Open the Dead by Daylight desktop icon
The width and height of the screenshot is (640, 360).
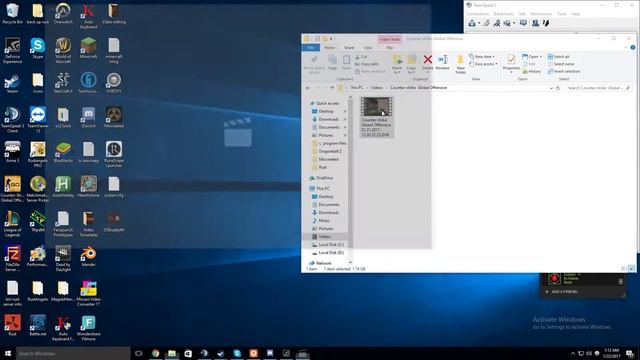[x=63, y=259]
